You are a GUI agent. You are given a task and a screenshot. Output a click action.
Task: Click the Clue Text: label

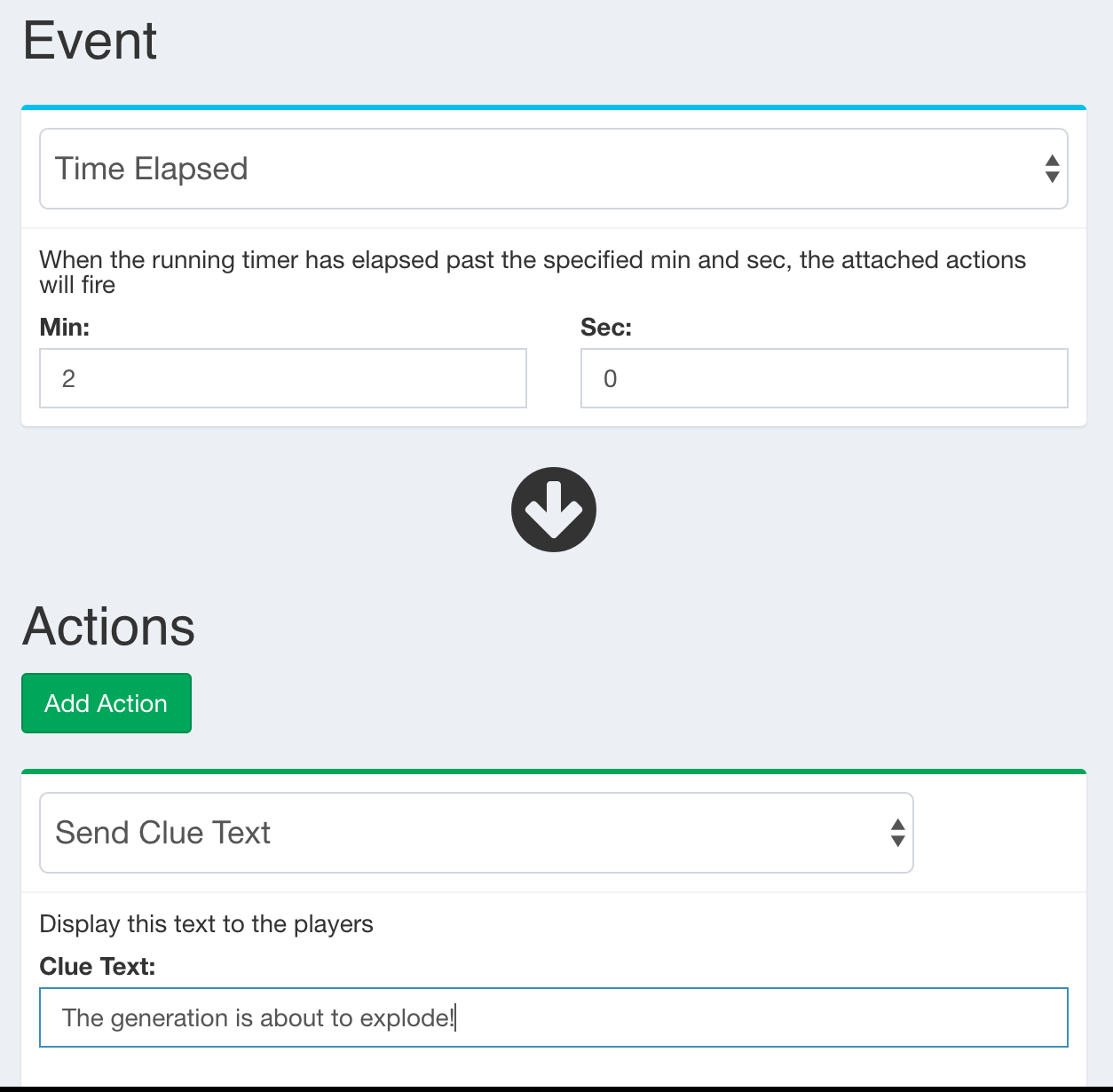point(98,967)
